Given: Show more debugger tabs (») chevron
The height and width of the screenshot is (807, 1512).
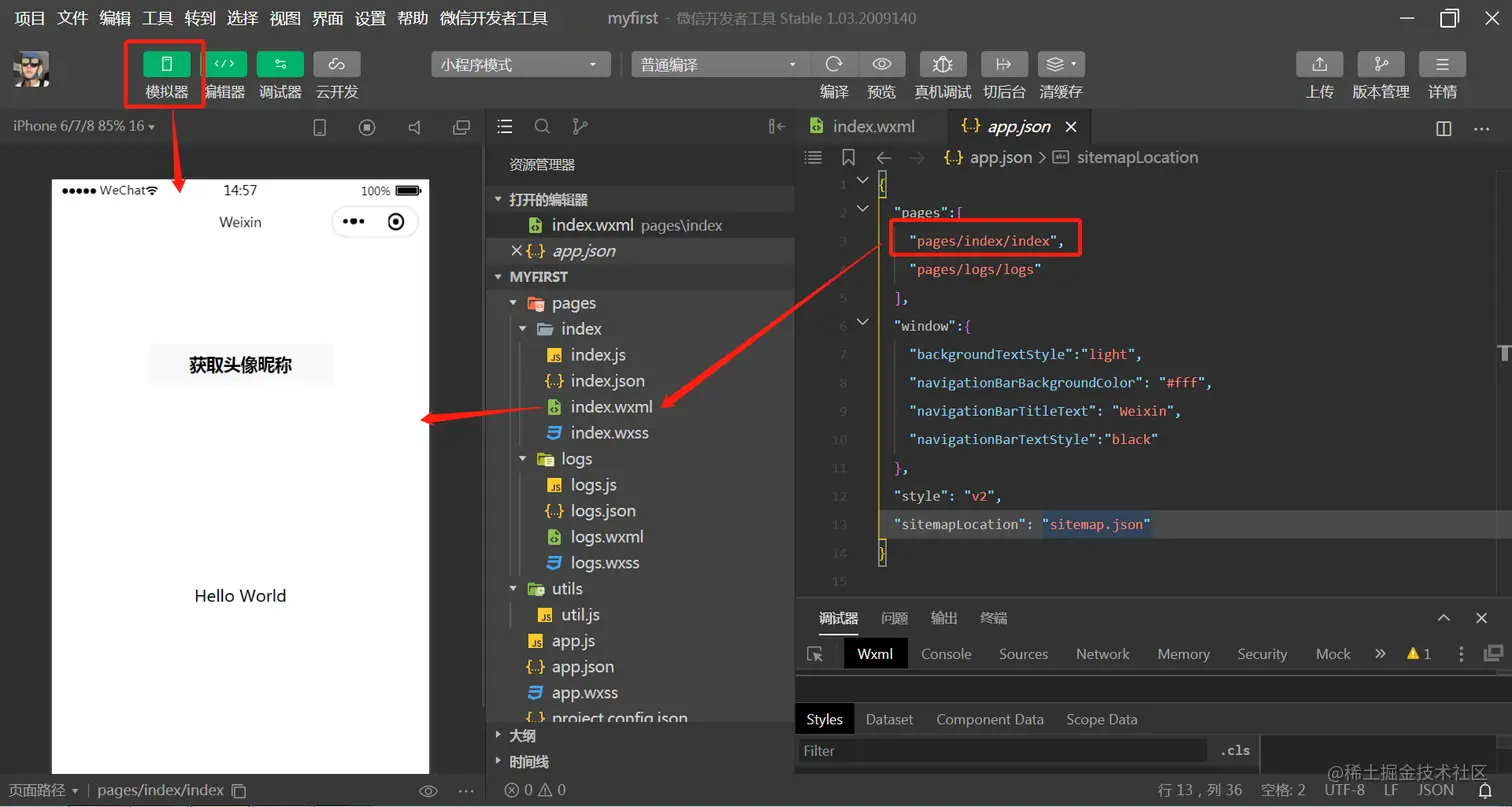Looking at the screenshot, I should tap(1380, 653).
